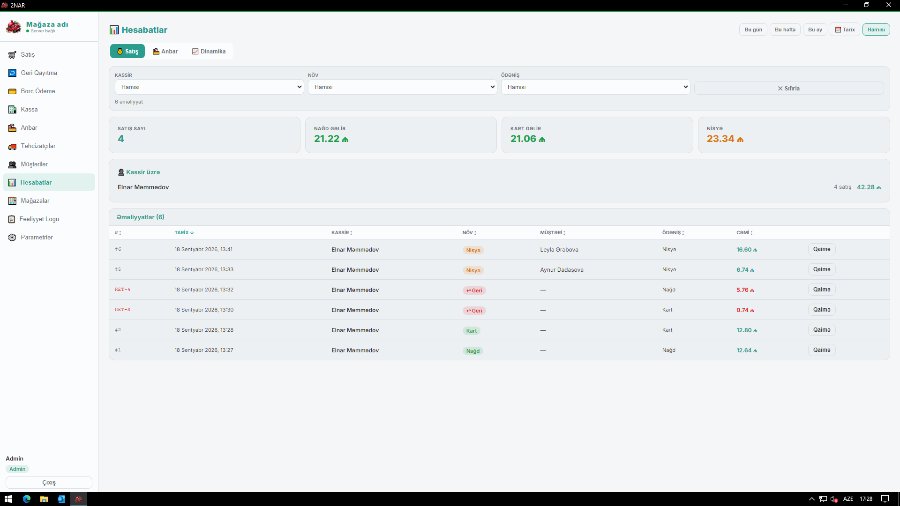Open Təchizatçılar truck icon in sidebar
This screenshot has height=506, width=900.
(11, 146)
